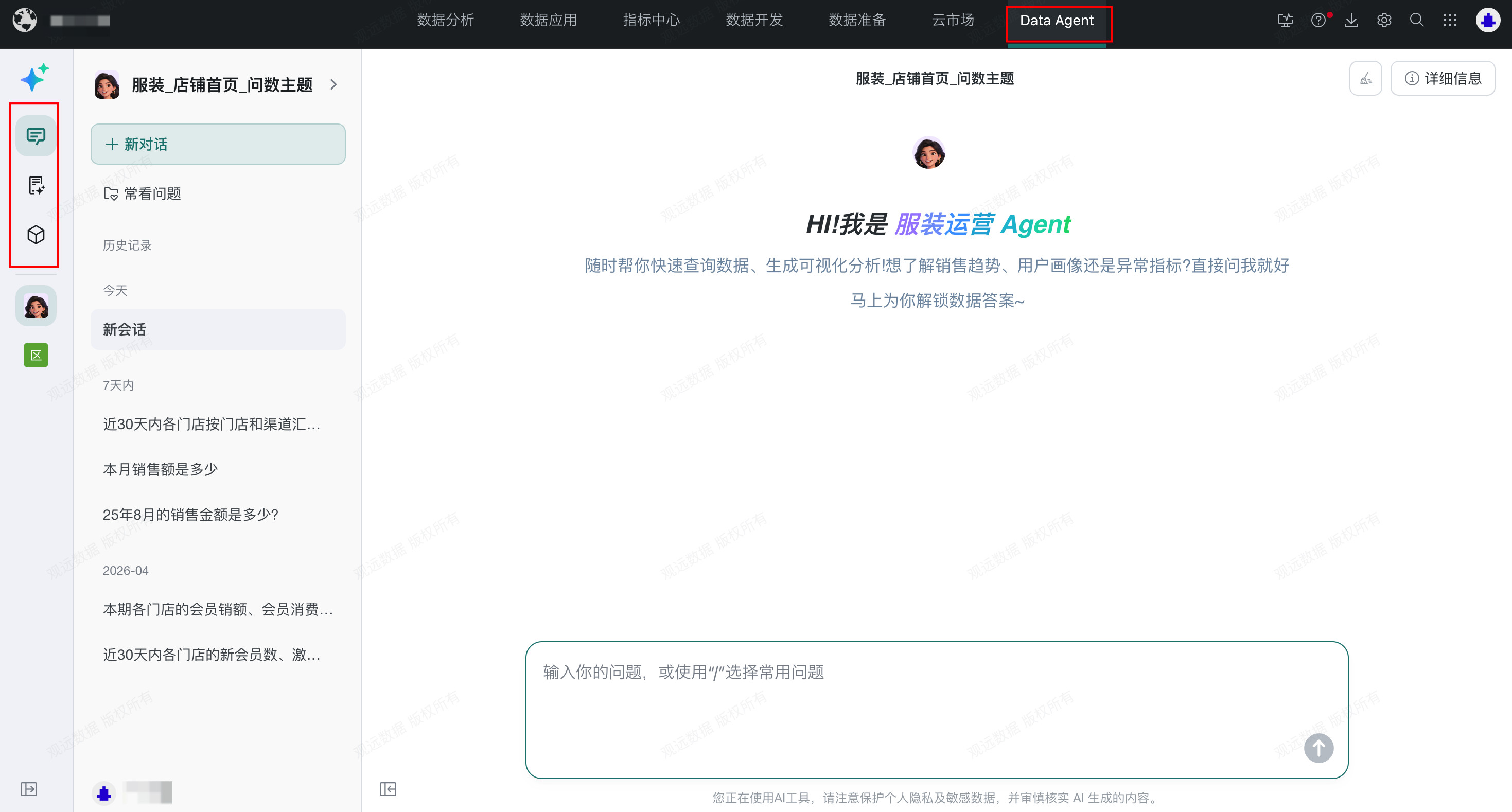
Task: Open the 详细信息 panel
Action: (x=1443, y=78)
